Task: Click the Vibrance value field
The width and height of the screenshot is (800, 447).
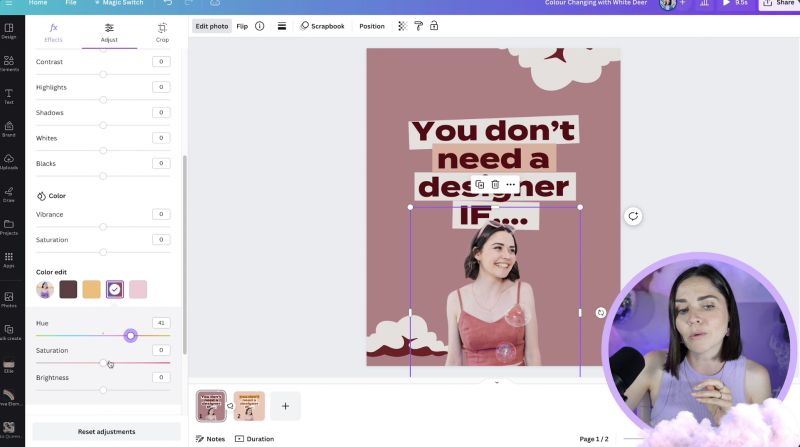Action: coord(161,214)
